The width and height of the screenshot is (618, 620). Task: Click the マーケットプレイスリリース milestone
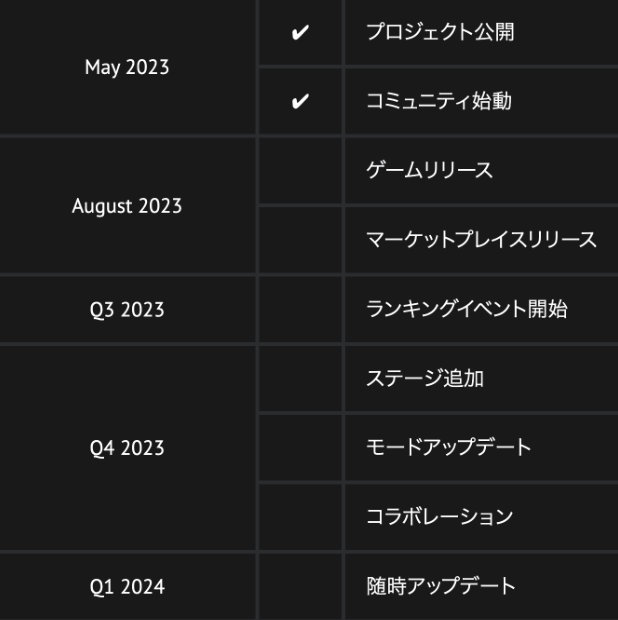[481, 240]
